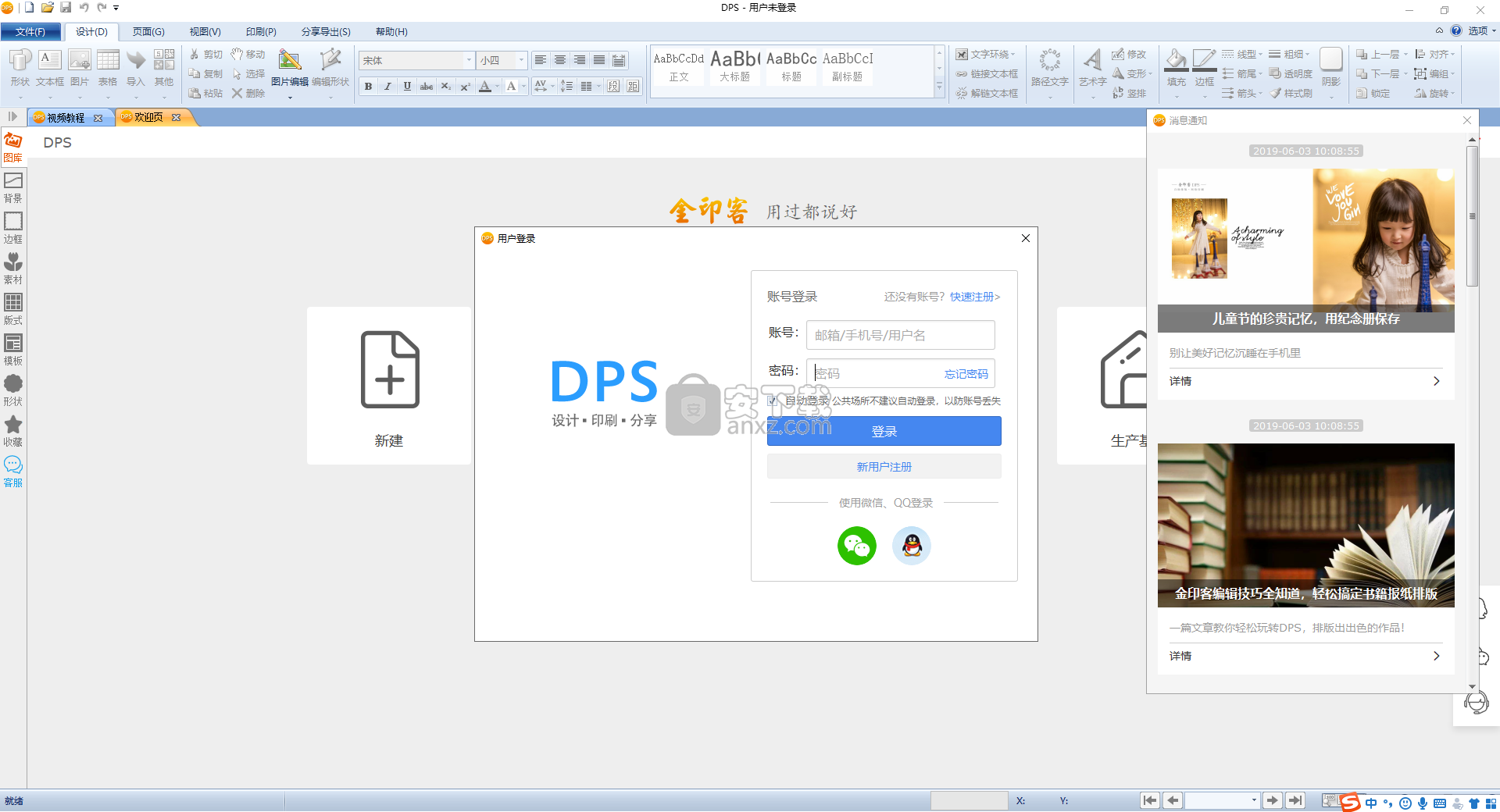1500x812 pixels.
Task: Open the 客服 customer service panel
Action: click(12, 472)
